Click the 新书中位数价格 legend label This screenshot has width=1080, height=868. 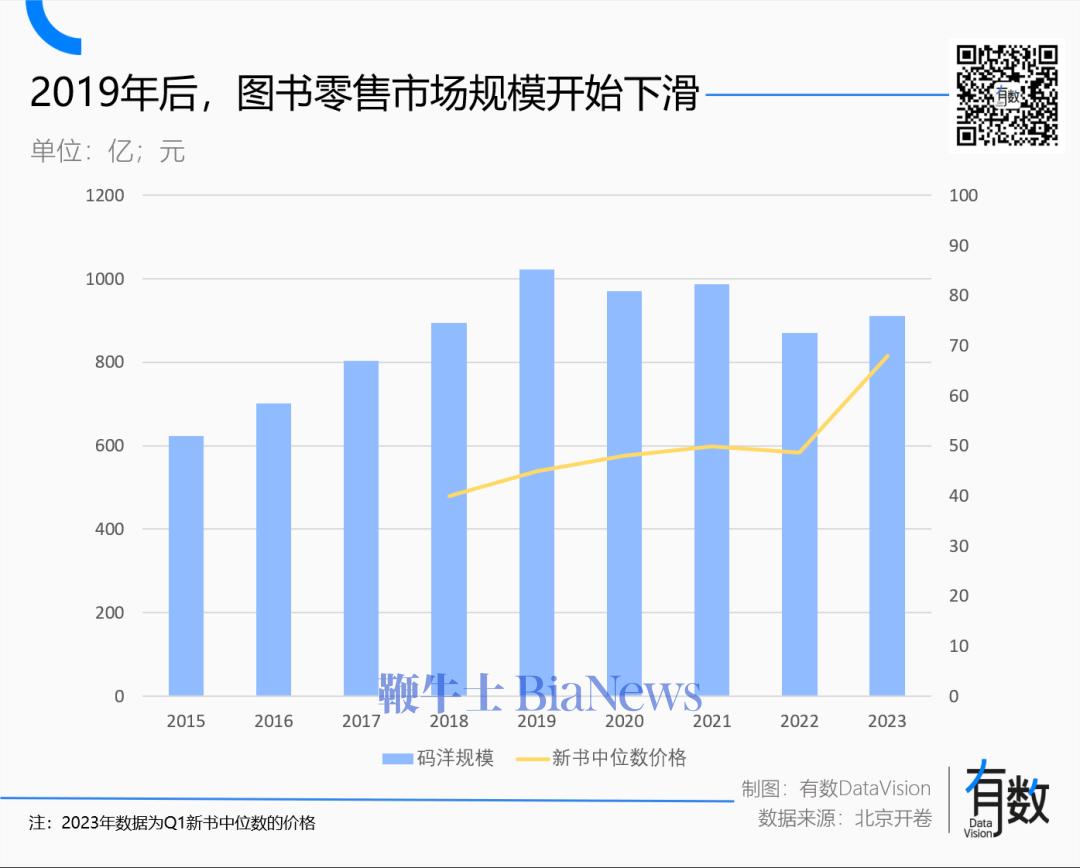coord(619,758)
